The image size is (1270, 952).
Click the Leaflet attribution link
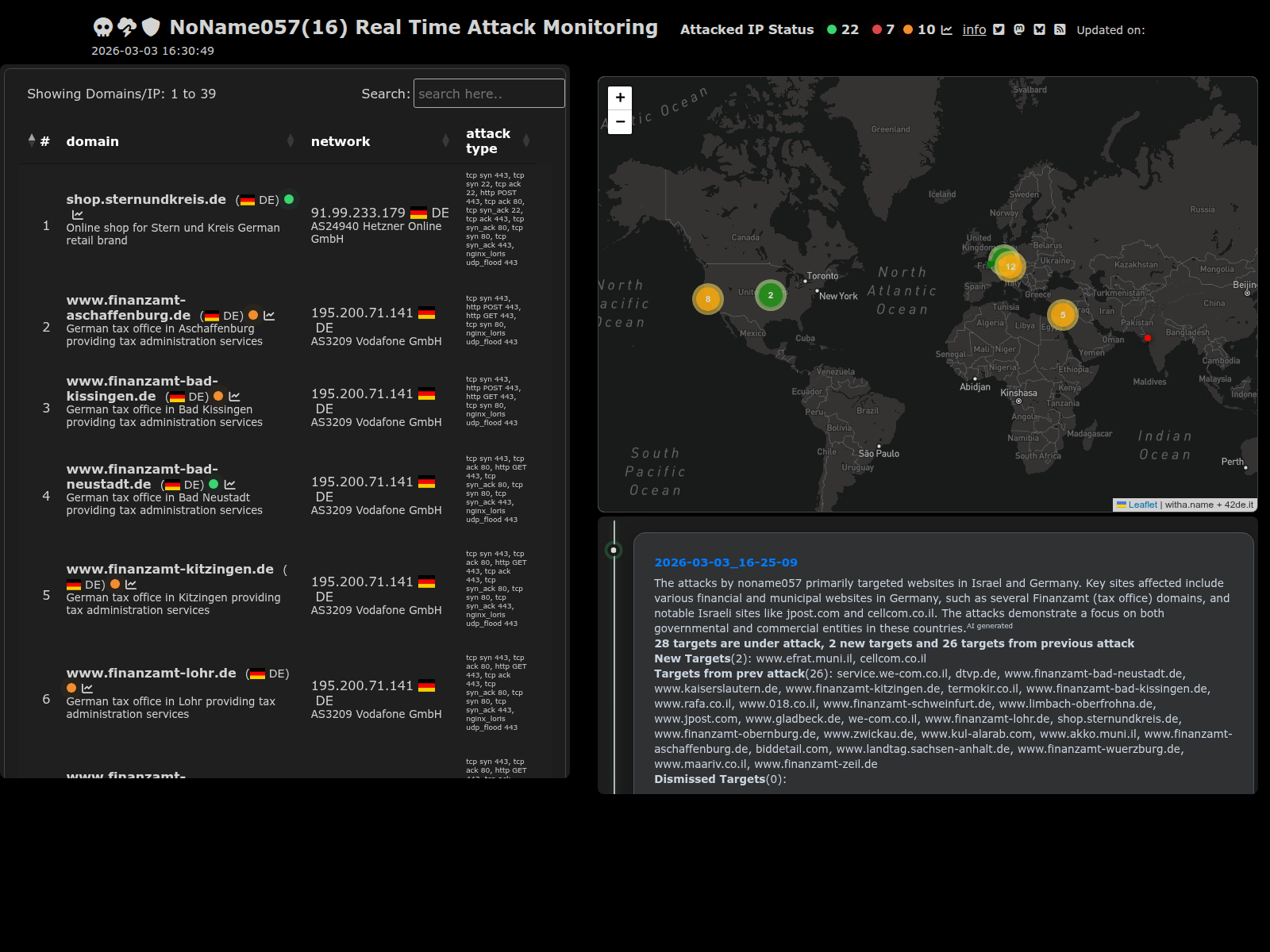1142,505
